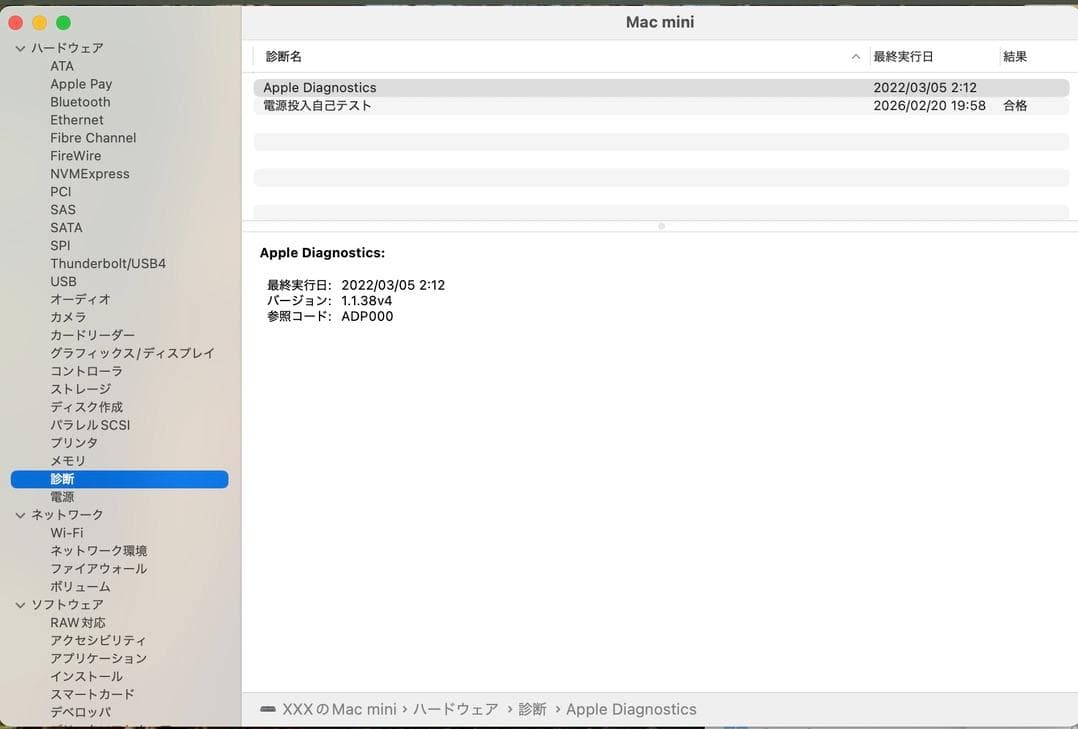Viewport: 1078px width, 729px height.
Task: Select ネットワーク環境 in the sidebar
Action: click(98, 551)
